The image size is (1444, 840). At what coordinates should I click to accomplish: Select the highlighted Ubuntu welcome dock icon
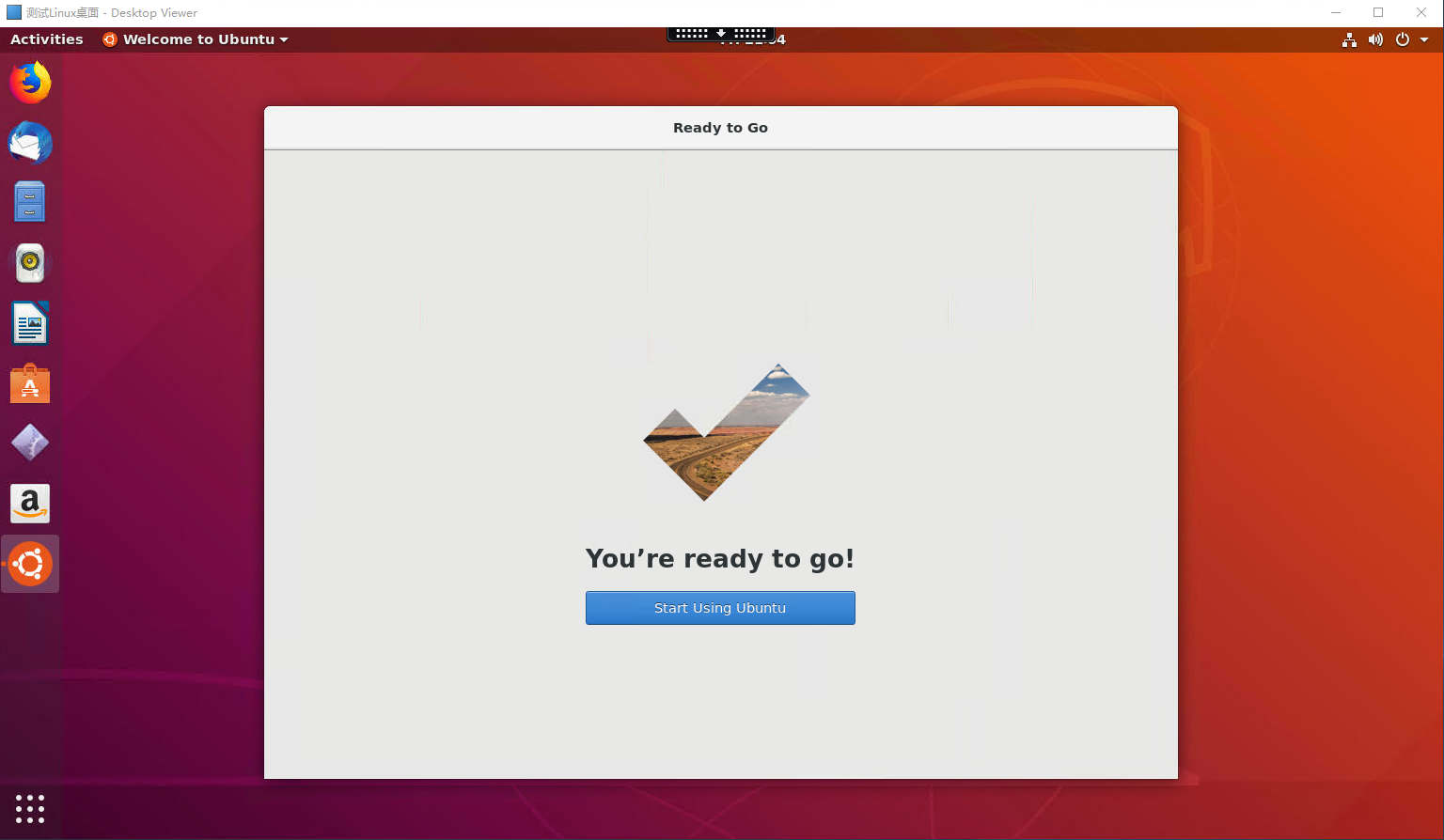point(29,563)
